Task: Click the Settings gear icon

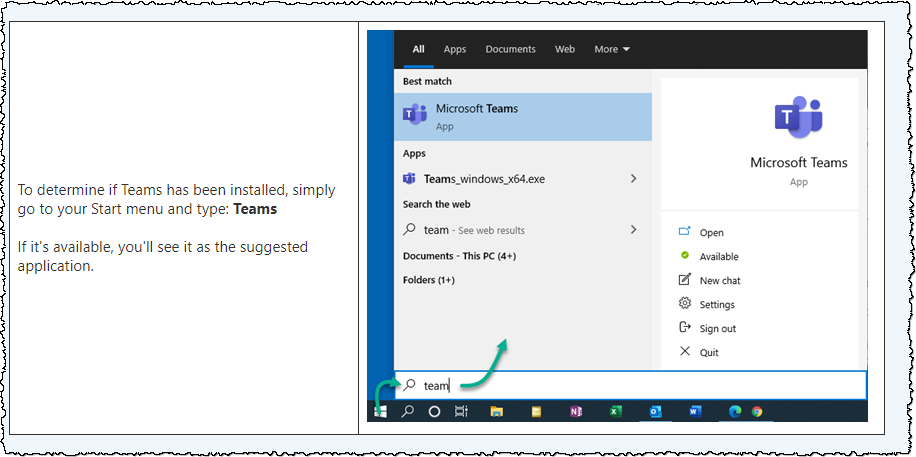Action: tap(685, 303)
